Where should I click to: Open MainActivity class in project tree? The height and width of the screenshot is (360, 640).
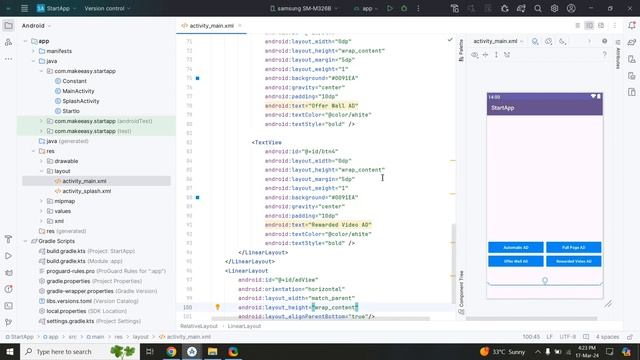click(x=78, y=91)
